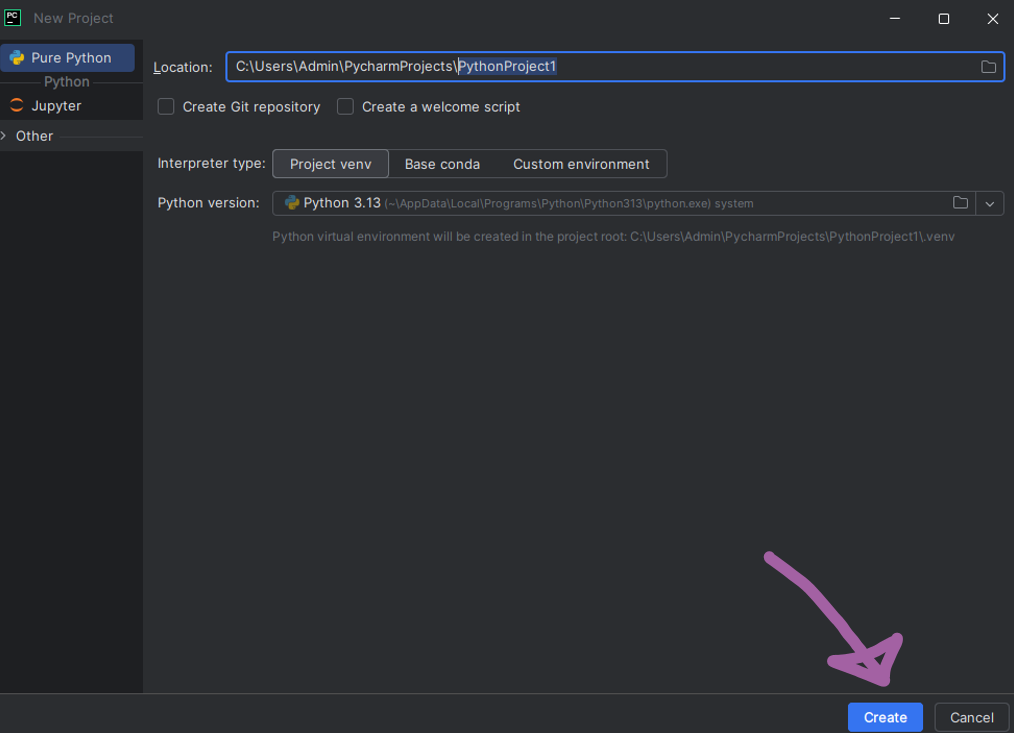Click the Location label
This screenshot has width=1014, height=733.
coord(183,67)
